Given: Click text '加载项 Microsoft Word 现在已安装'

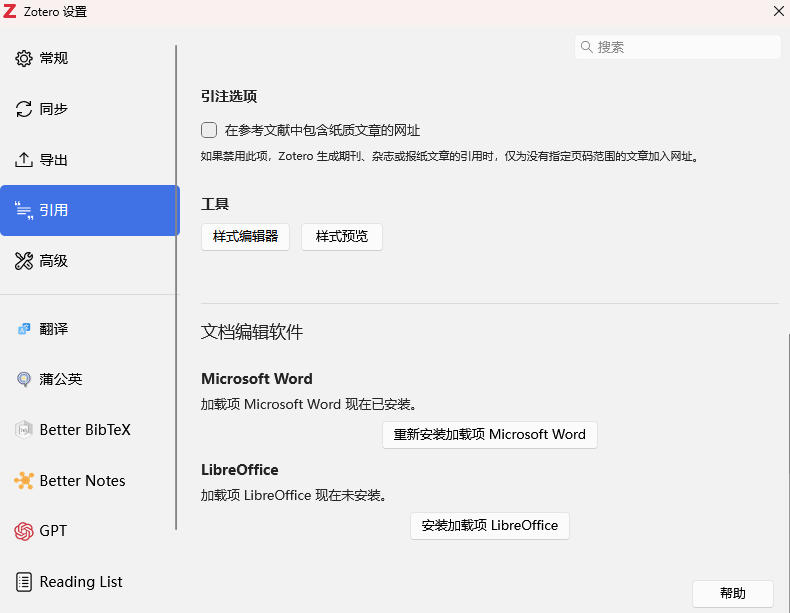Looking at the screenshot, I should pyautogui.click(x=308, y=404).
